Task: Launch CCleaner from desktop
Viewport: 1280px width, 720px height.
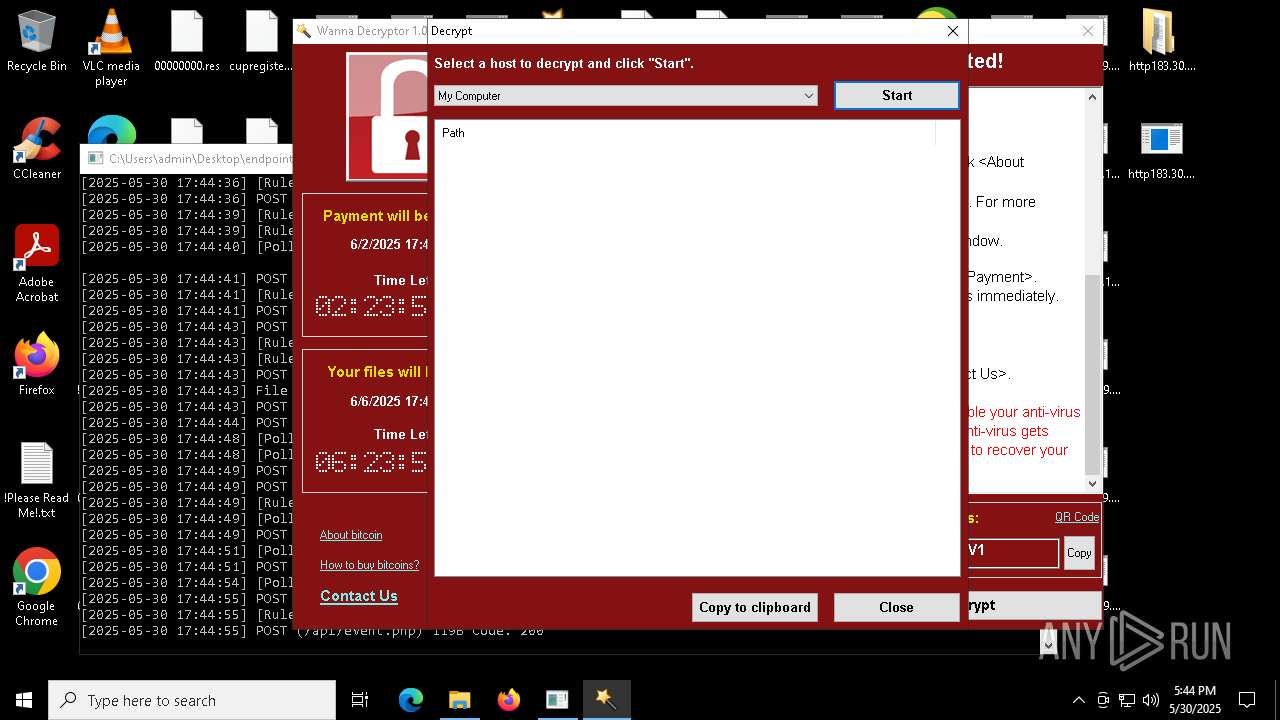Action: (x=37, y=149)
